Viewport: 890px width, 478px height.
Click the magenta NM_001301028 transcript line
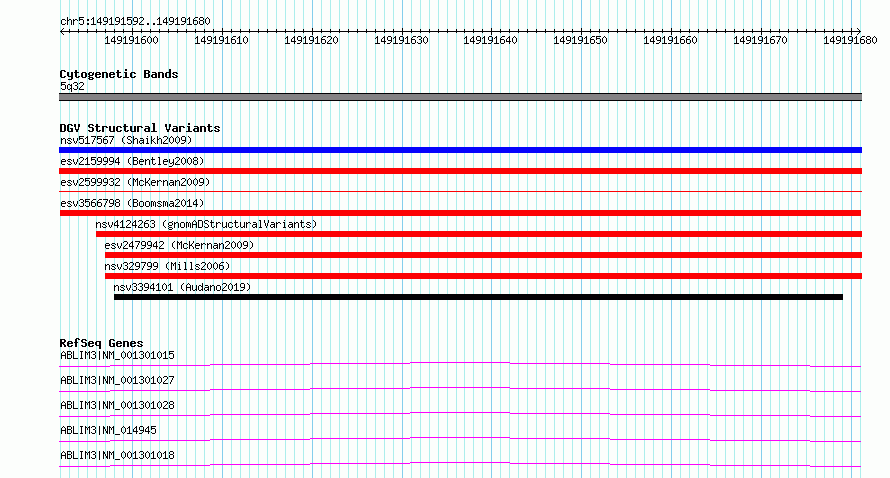click(460, 414)
